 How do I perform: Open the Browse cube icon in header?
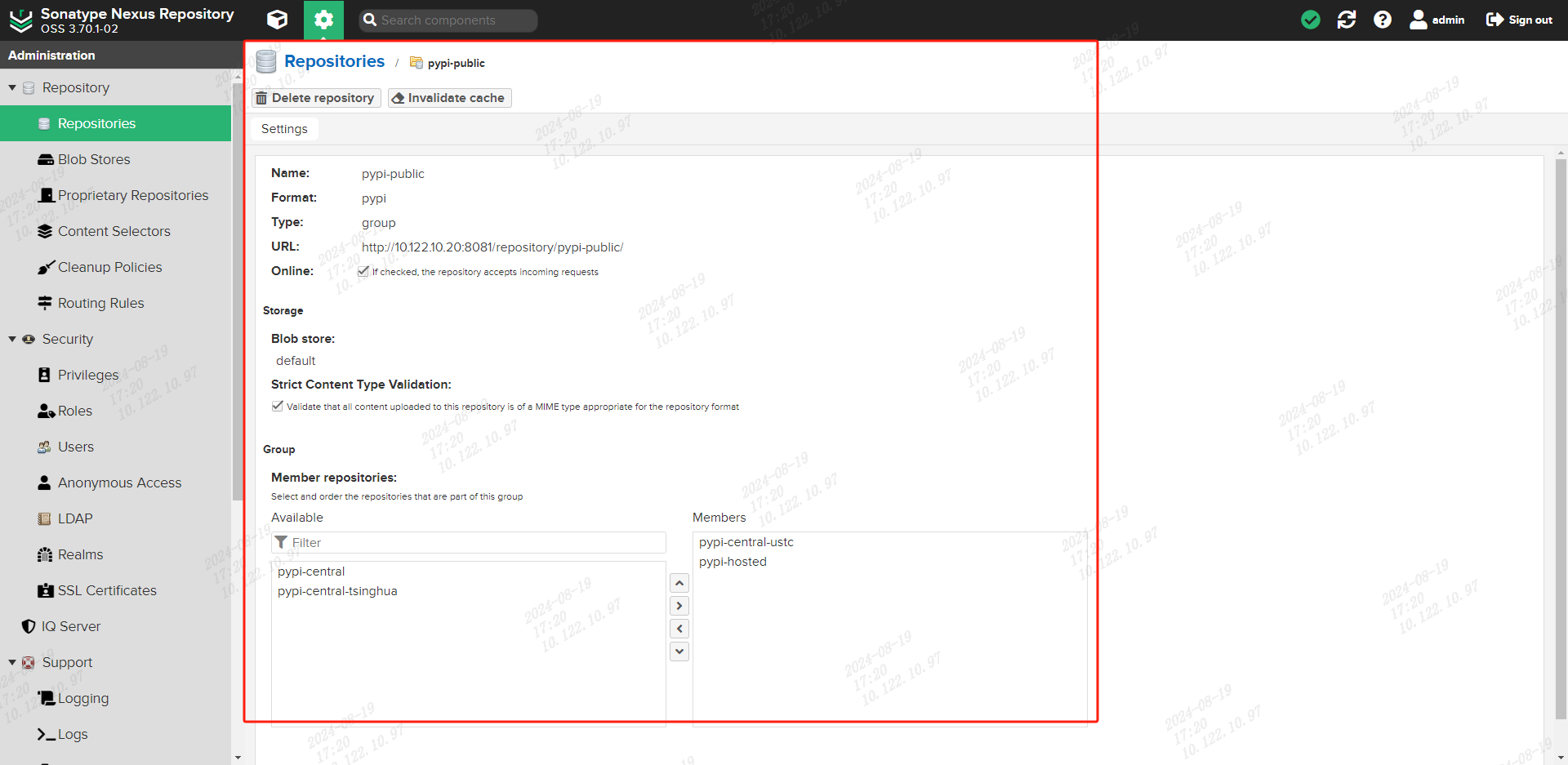point(277,20)
